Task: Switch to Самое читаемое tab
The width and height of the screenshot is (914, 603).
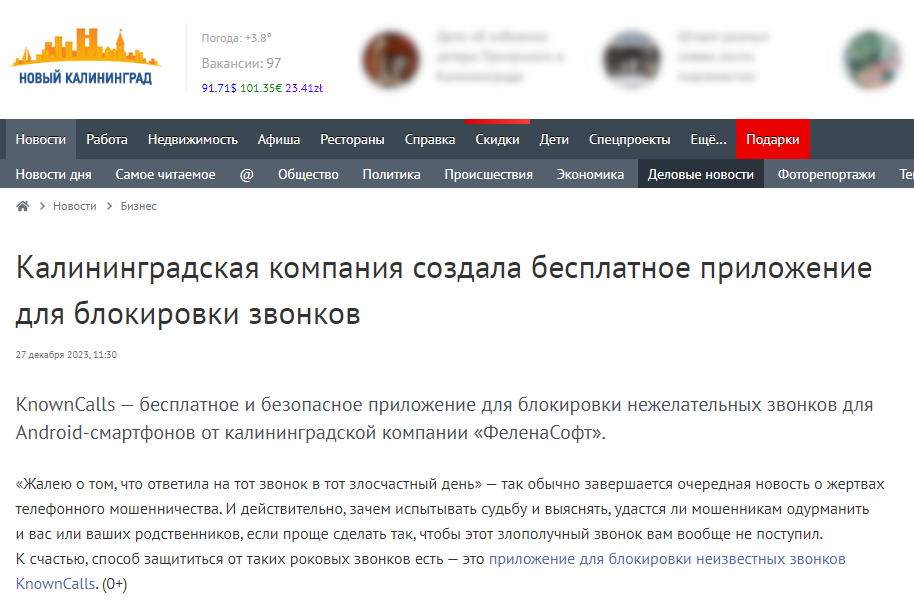Action: (166, 174)
